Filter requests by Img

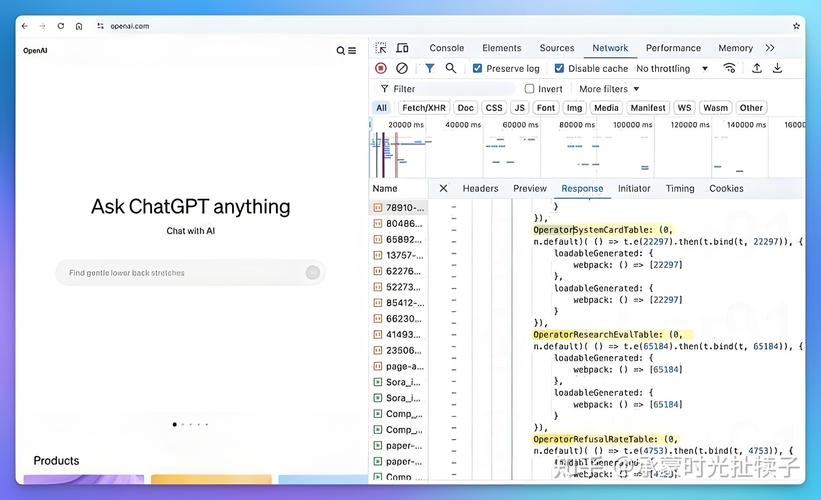point(574,108)
